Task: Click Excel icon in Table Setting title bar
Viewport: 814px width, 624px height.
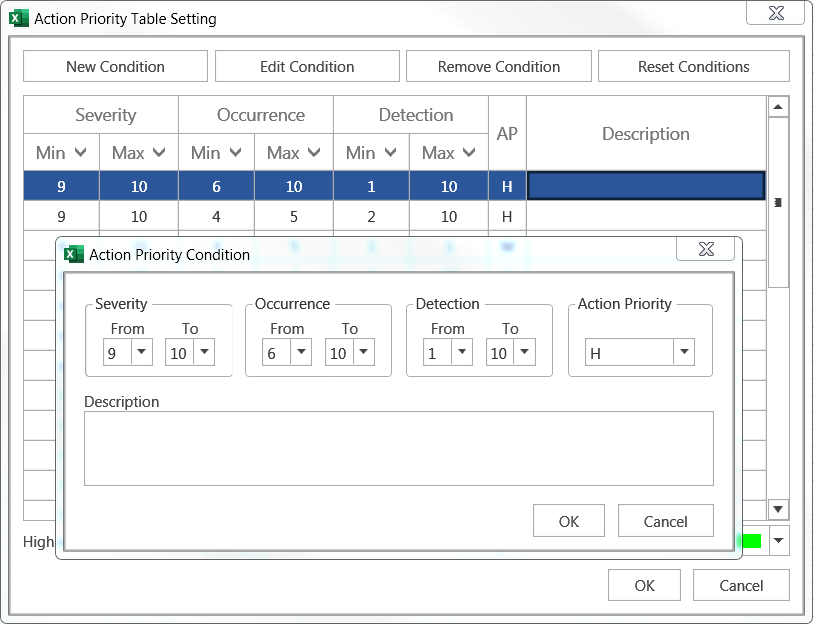Action: (x=19, y=18)
